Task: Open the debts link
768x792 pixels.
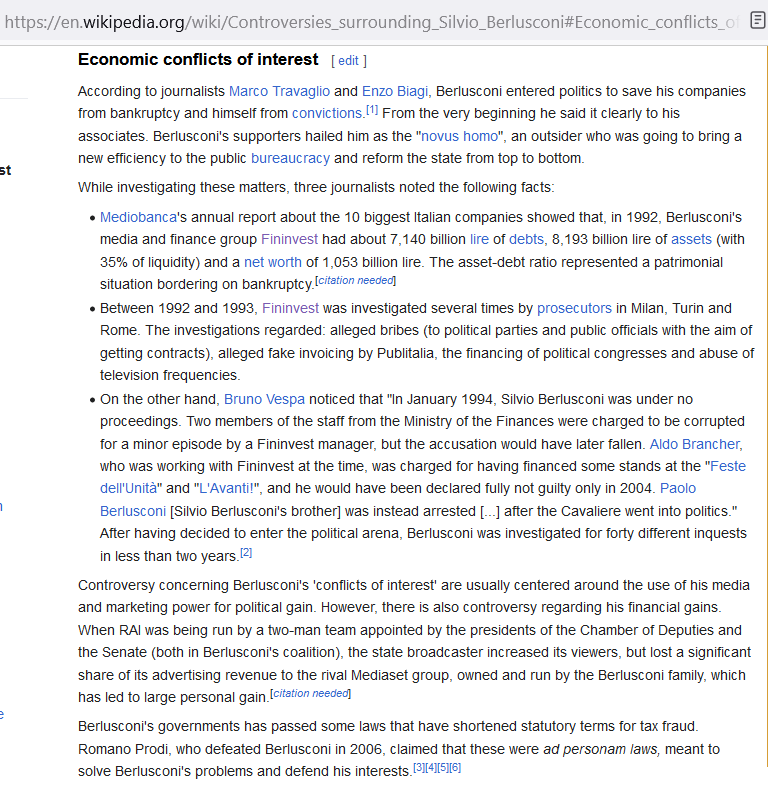Action: [x=526, y=239]
